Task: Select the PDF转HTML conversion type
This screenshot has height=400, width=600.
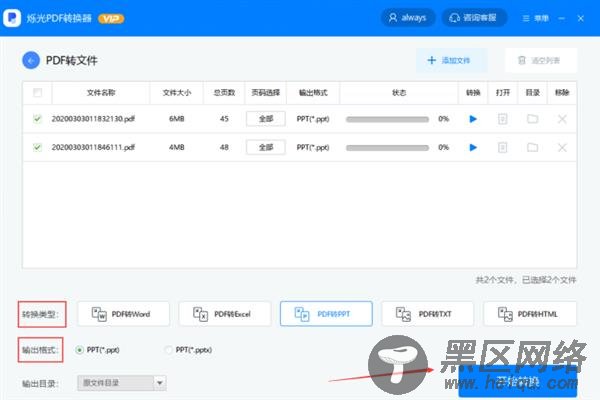Action: (530, 314)
